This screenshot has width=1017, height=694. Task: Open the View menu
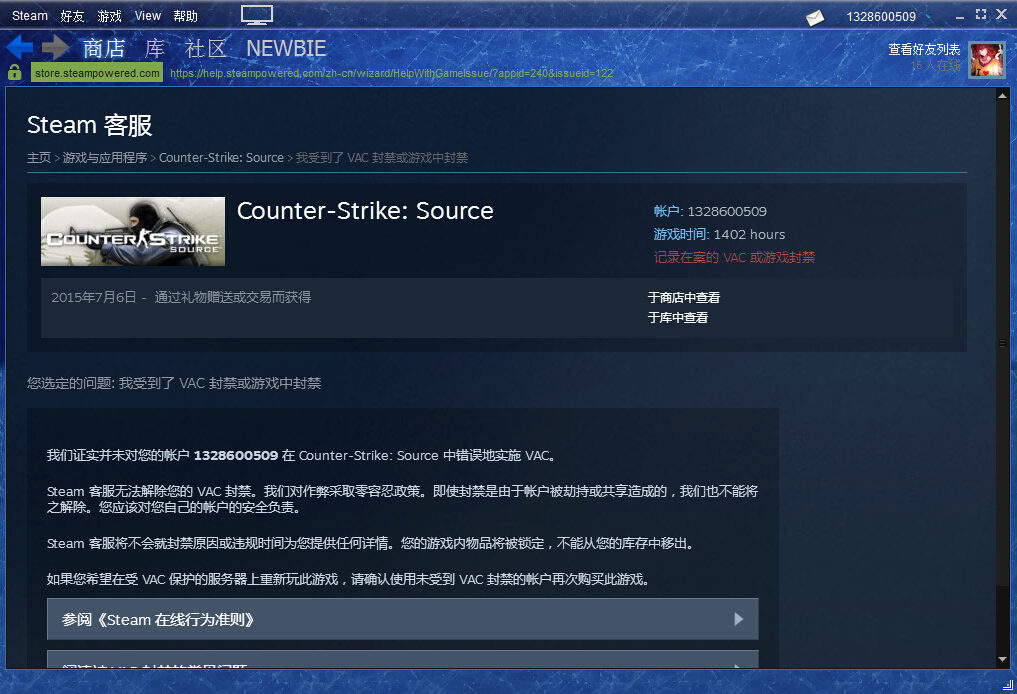(x=148, y=16)
